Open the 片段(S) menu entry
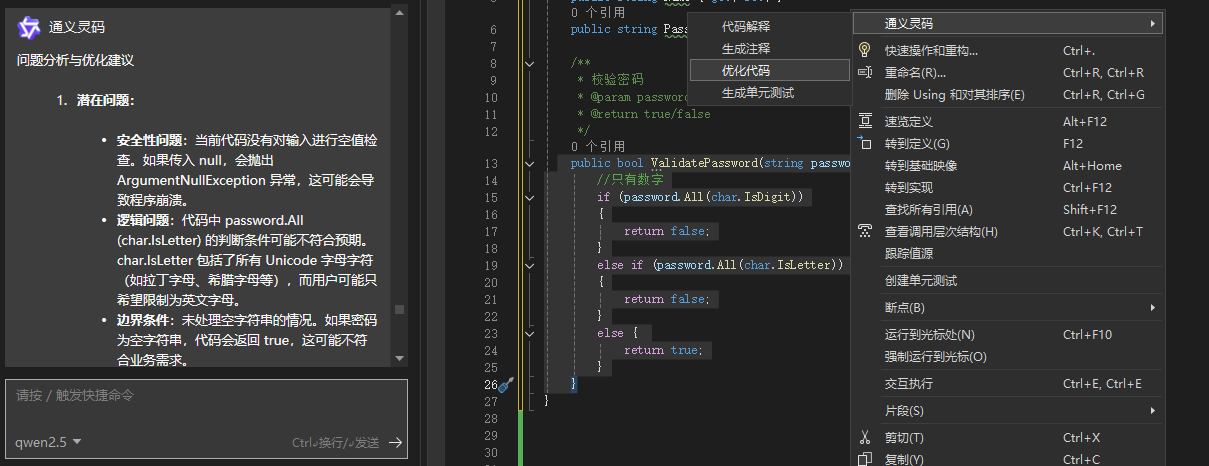Screen dimensions: 1209x466 [x=1008, y=410]
